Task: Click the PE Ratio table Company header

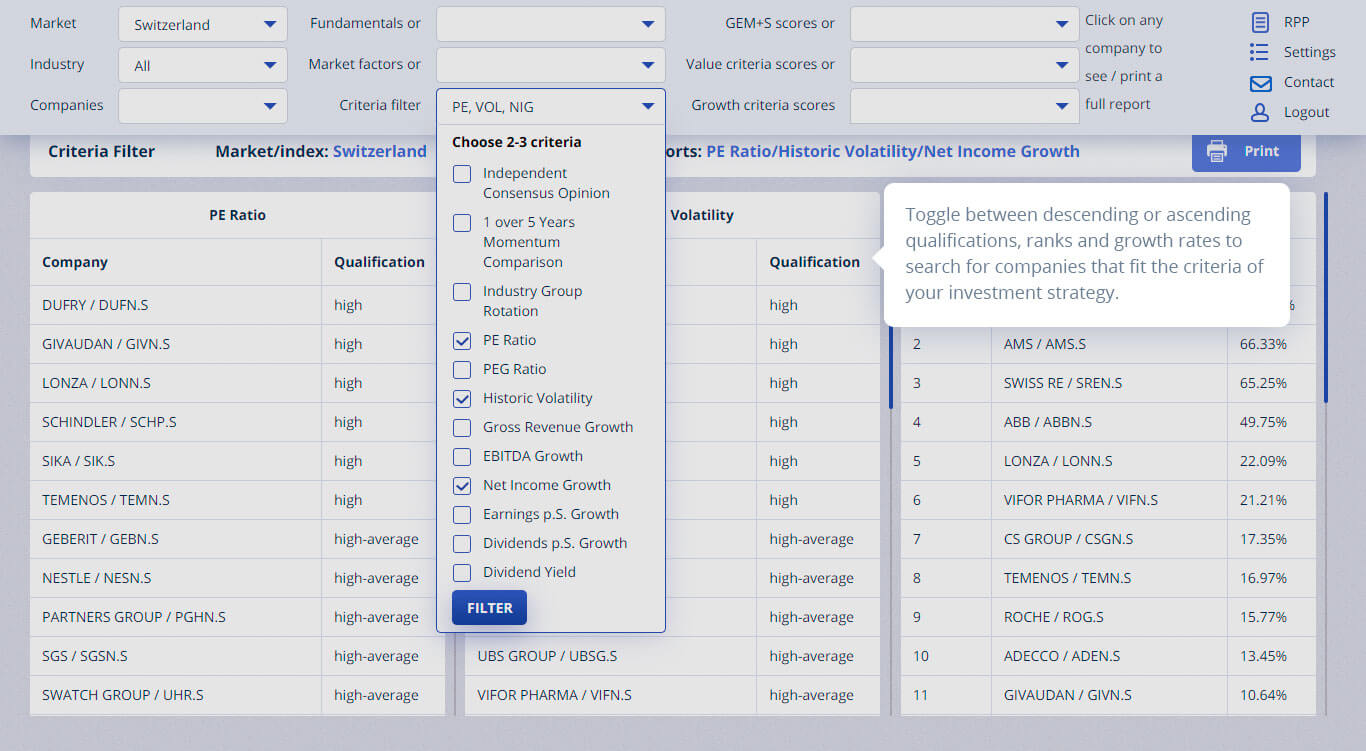Action: (x=75, y=262)
